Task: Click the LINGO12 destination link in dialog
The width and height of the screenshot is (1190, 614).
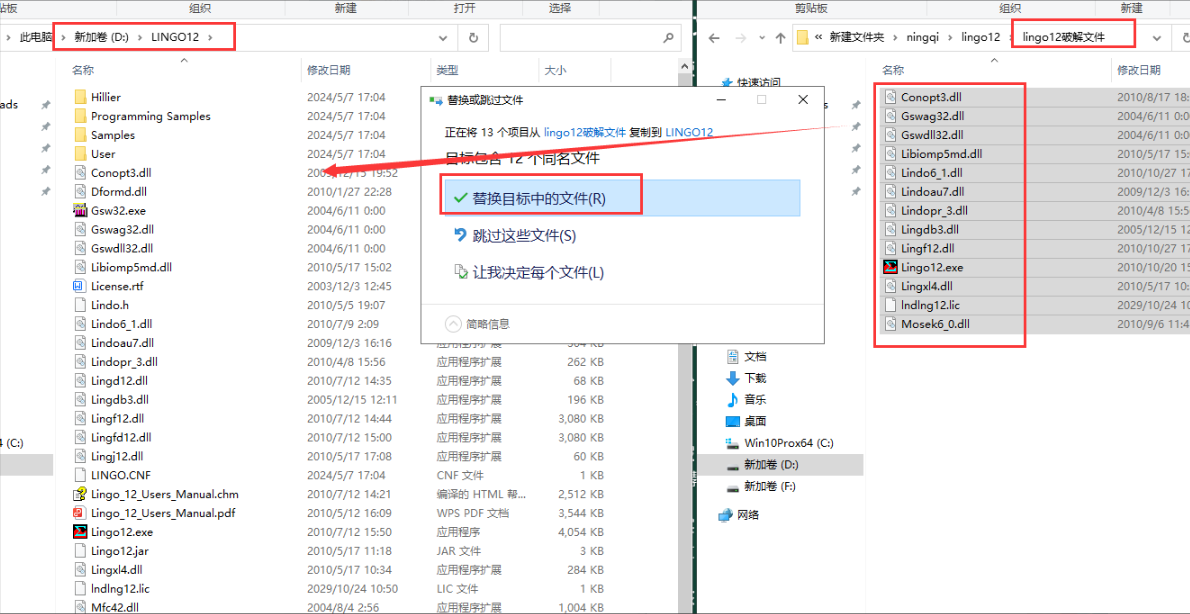Action: [689, 132]
